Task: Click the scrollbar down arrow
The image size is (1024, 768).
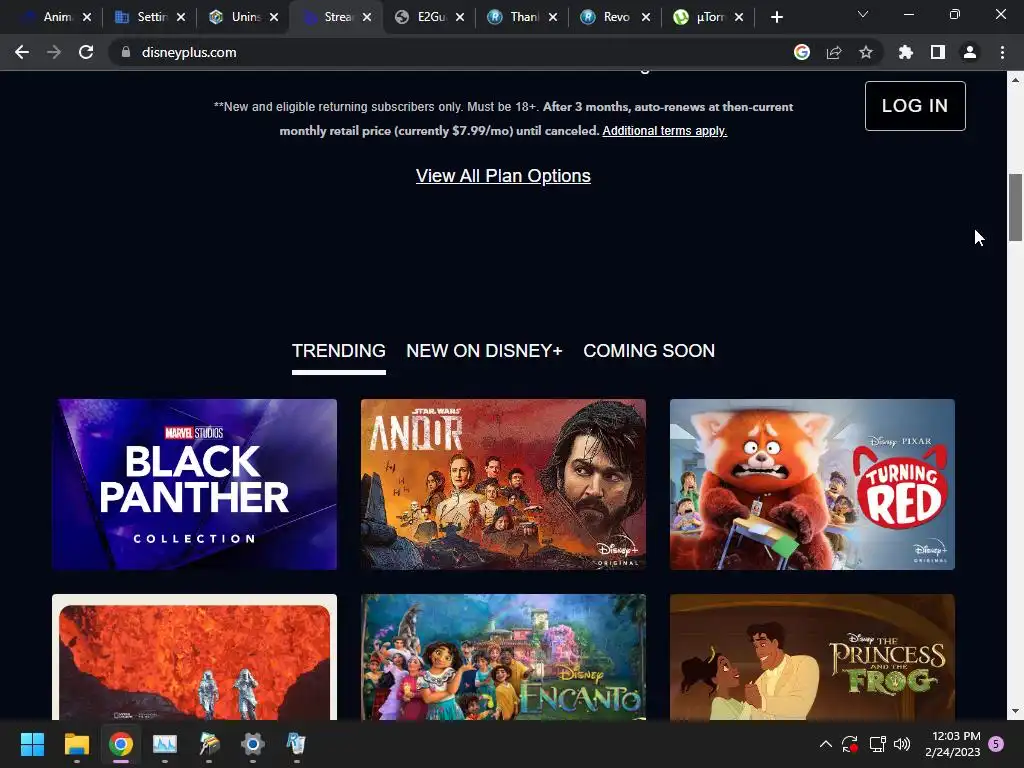Action: click(x=1015, y=711)
